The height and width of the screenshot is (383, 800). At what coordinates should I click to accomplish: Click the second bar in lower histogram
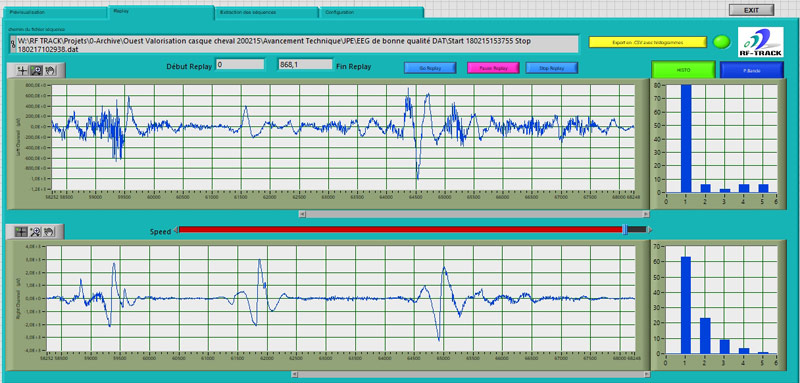click(x=705, y=336)
